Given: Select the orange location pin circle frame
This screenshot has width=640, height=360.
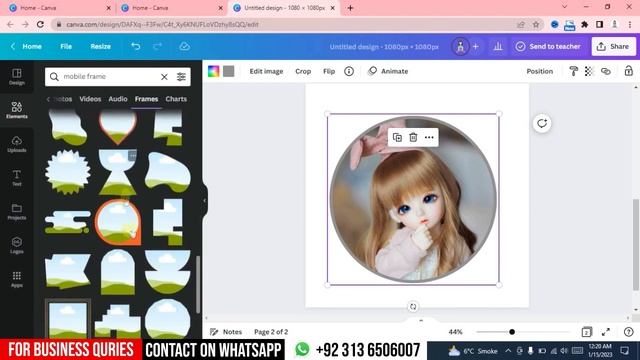Looking at the screenshot, I should (x=118, y=222).
